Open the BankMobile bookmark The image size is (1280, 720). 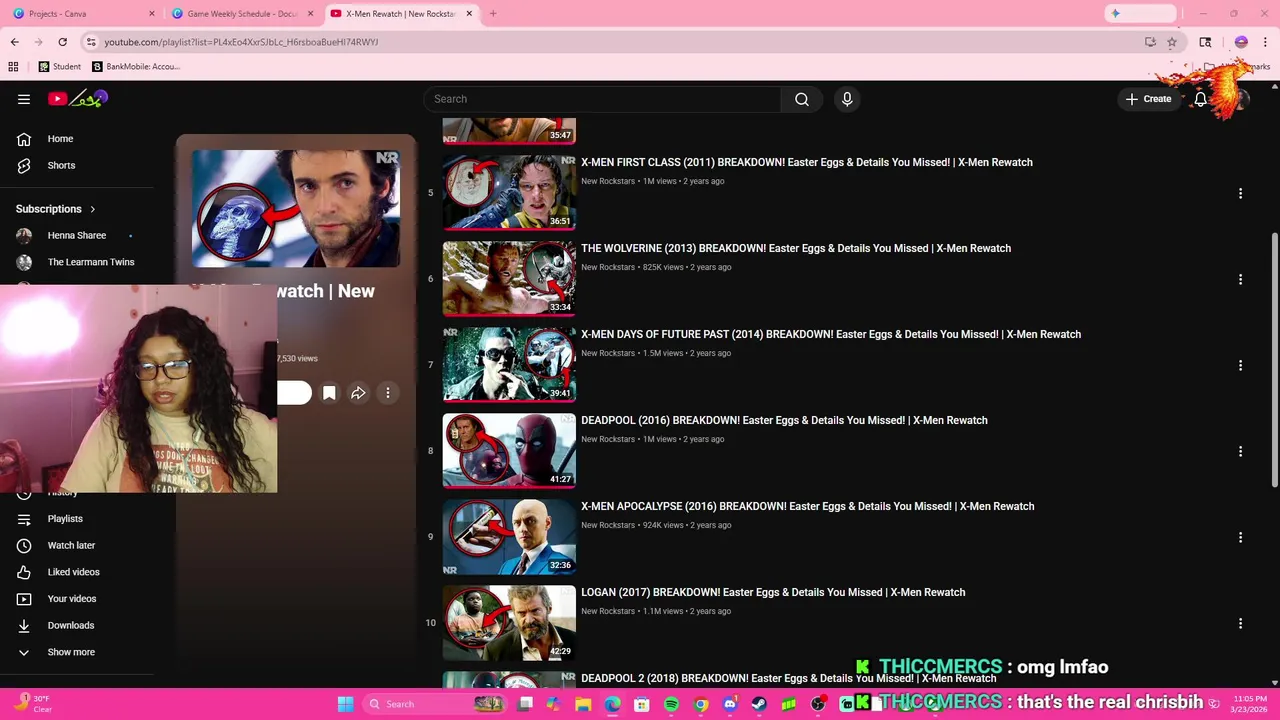(x=135, y=67)
